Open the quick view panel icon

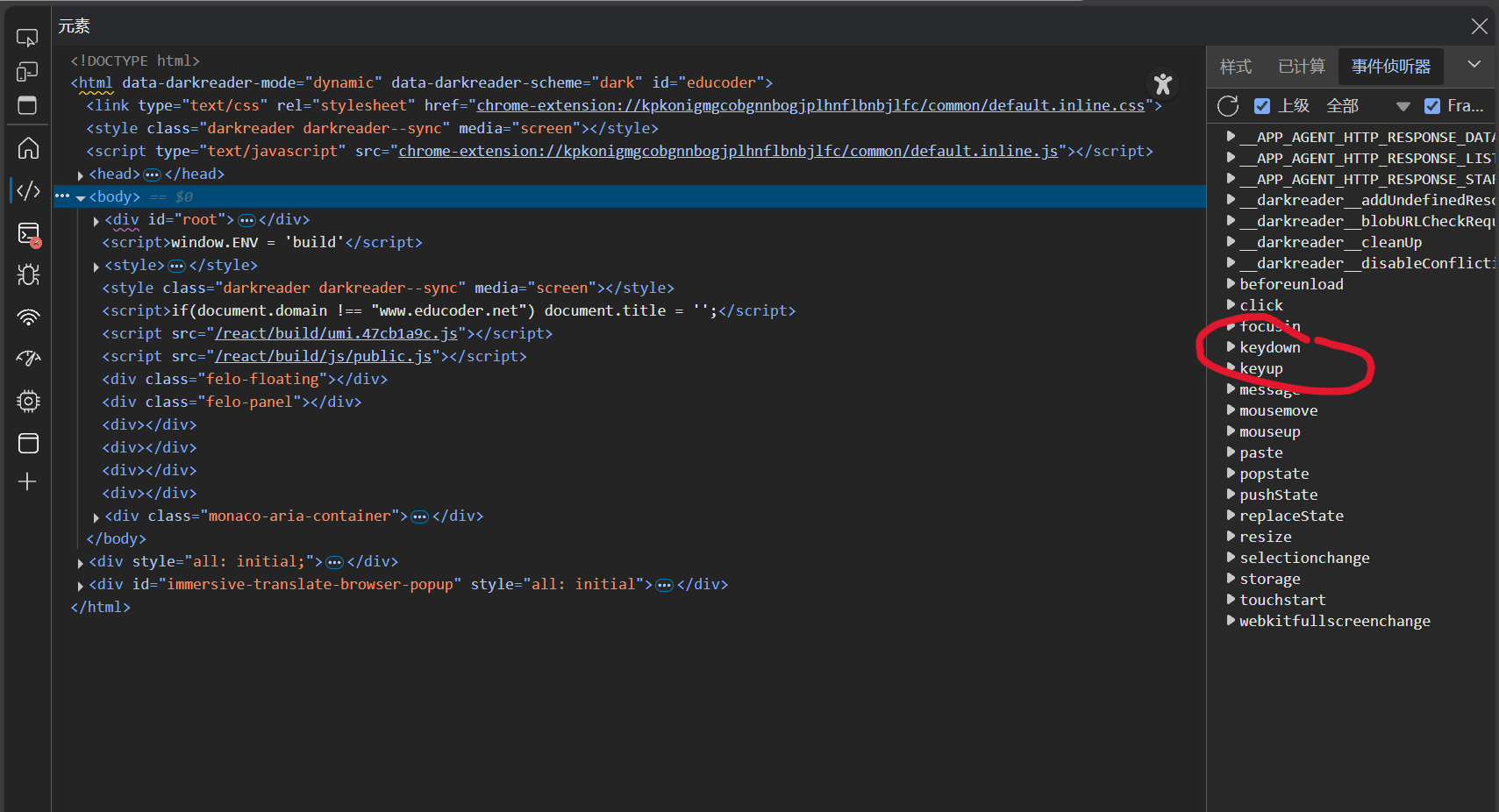click(28, 105)
